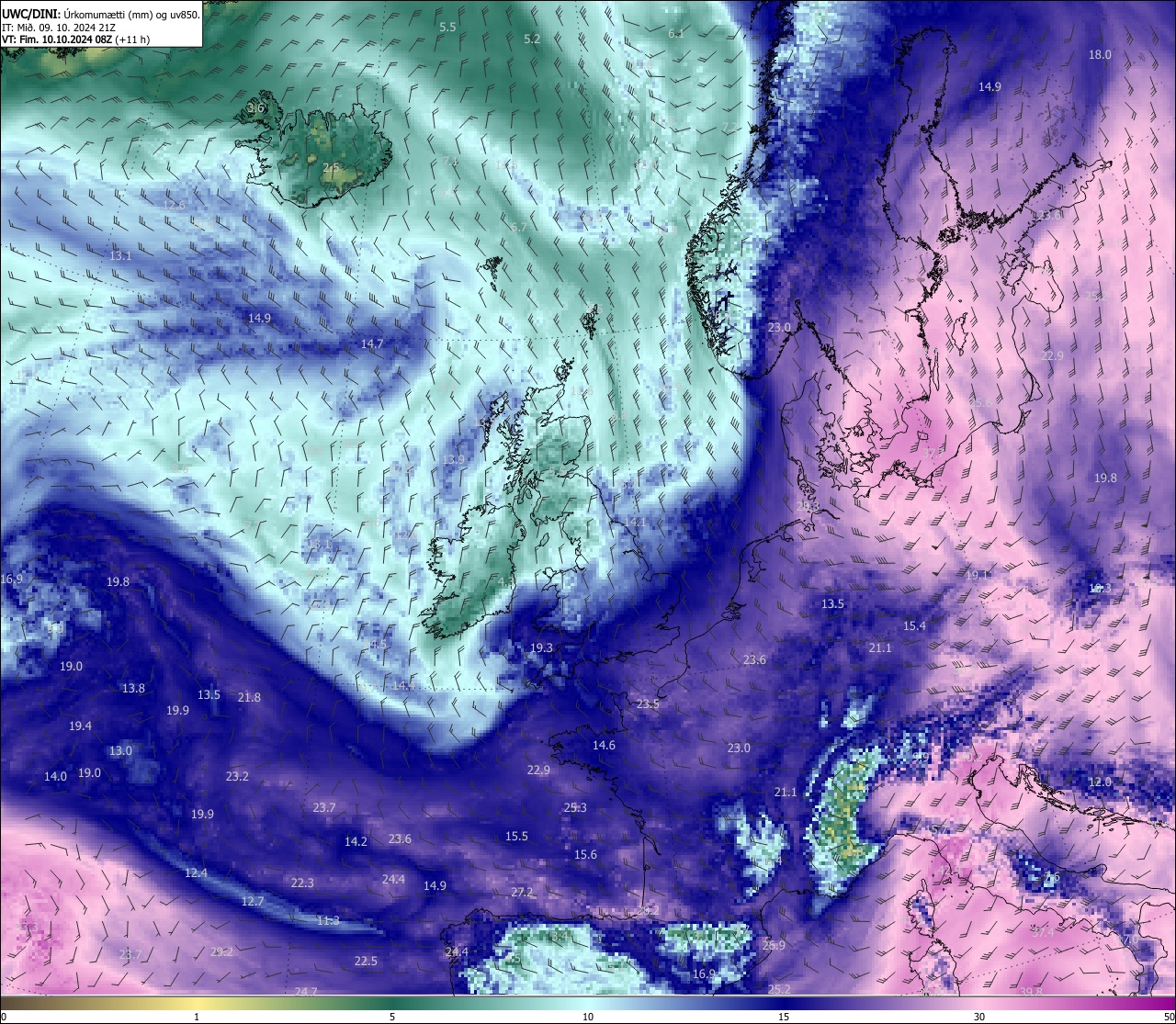Click the UWC/DINI Úrkomumætti title line

click(x=100, y=15)
